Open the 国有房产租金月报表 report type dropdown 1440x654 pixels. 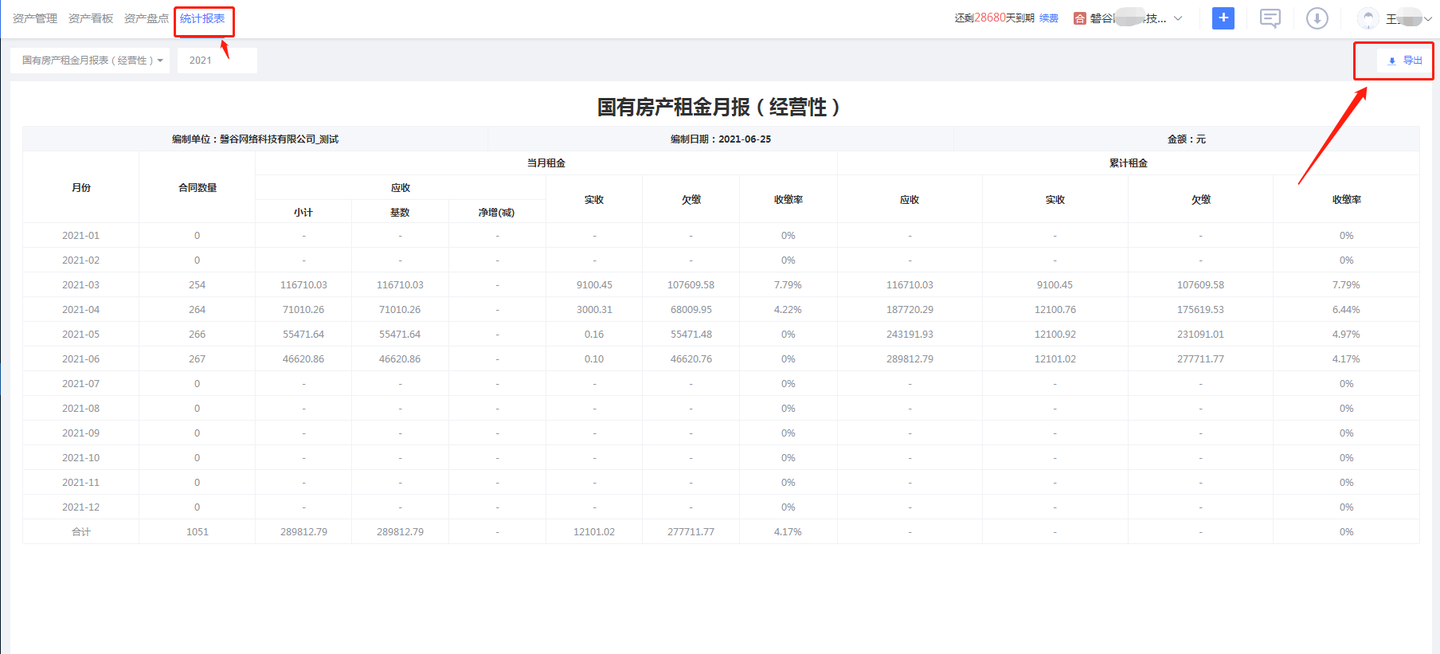(91, 61)
